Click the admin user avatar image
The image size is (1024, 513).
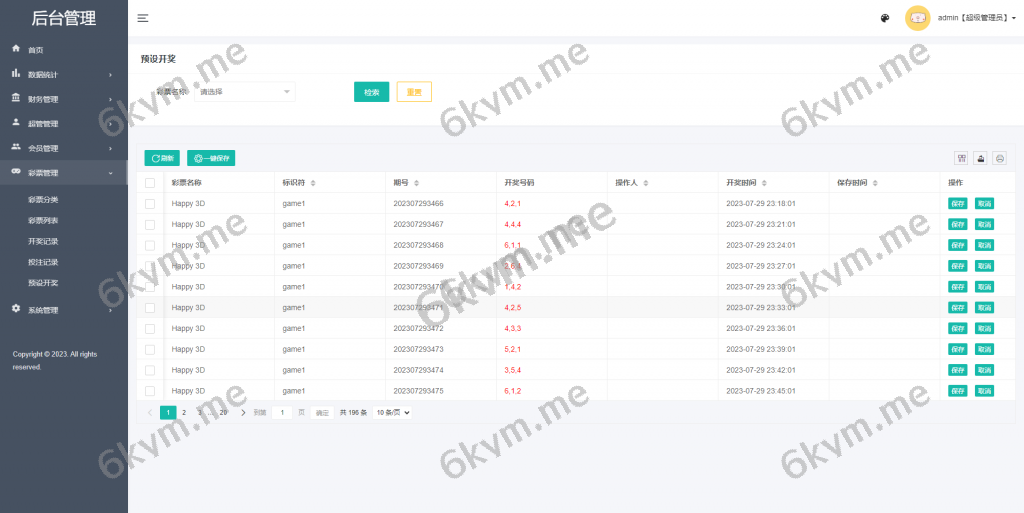coord(917,18)
